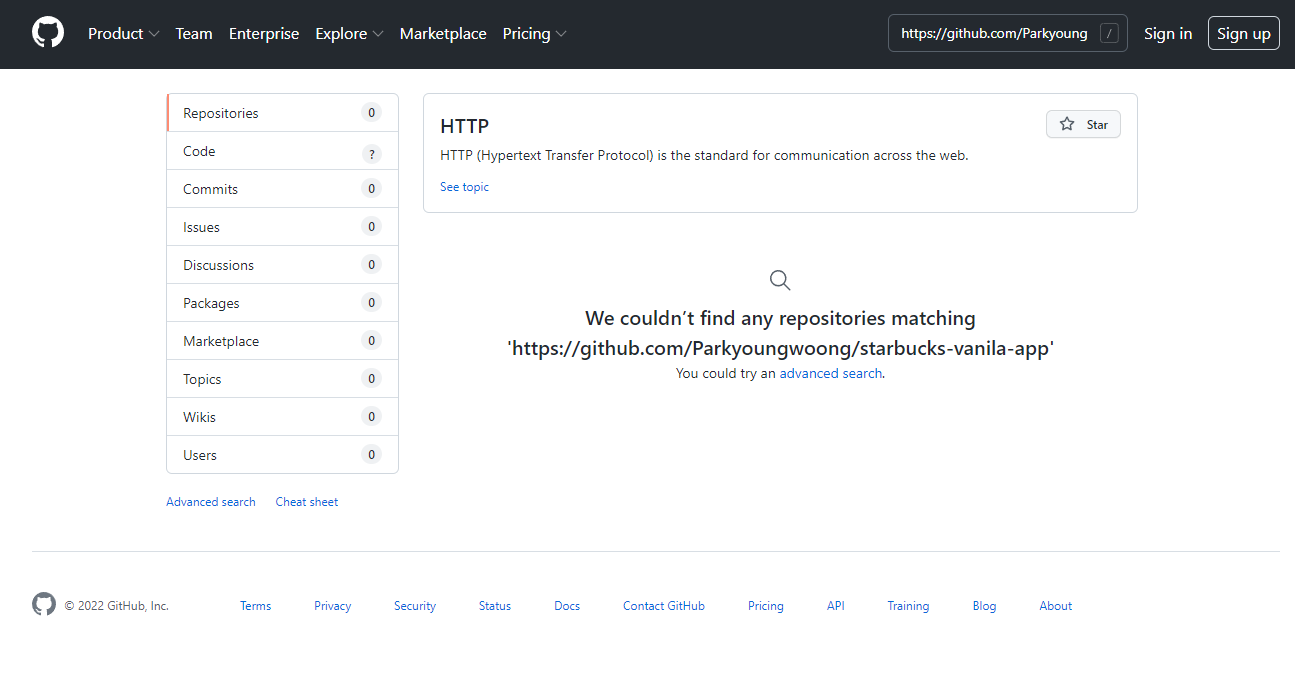Click the footer GitHub logo icon
This screenshot has width=1295, height=697.
tap(44, 604)
